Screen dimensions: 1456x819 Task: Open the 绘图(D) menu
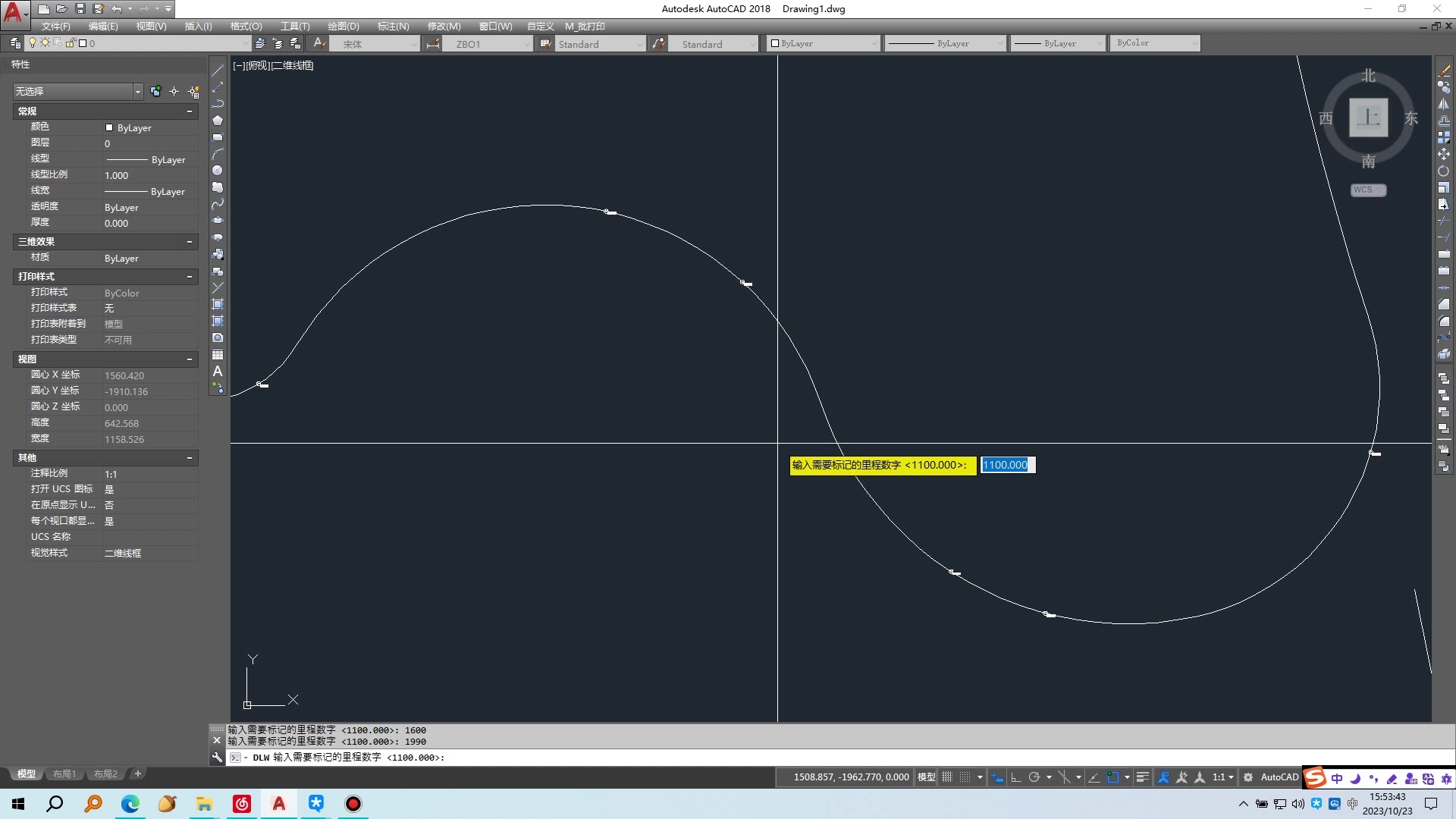click(344, 26)
